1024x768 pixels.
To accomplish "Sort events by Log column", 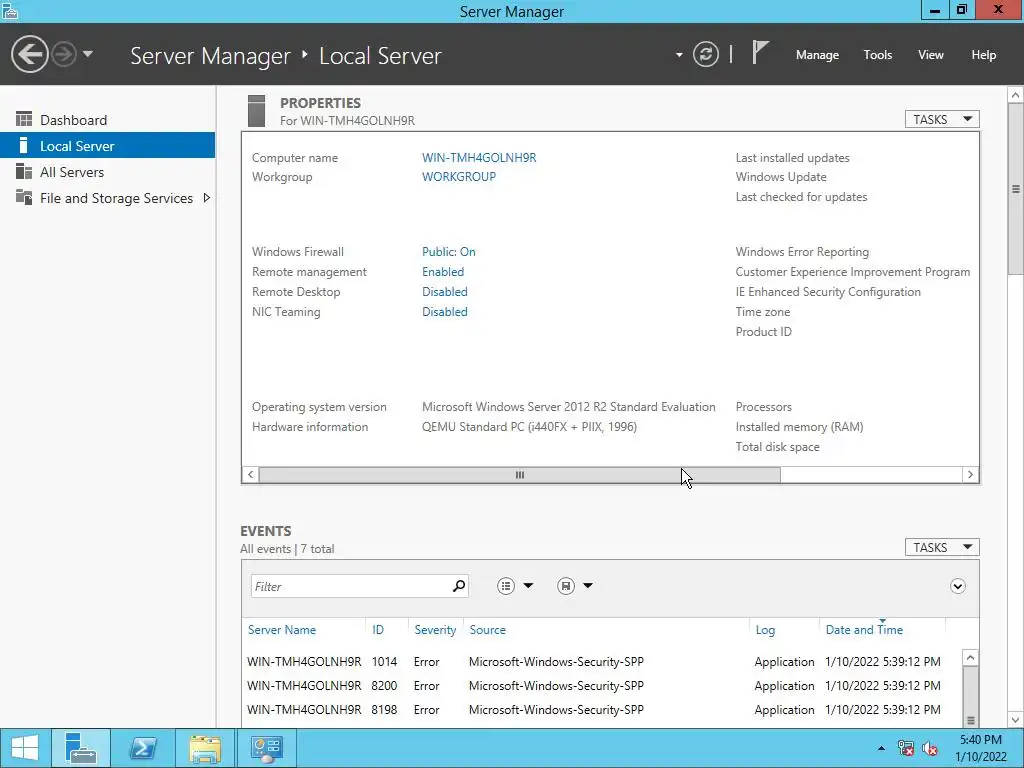I will 765,630.
